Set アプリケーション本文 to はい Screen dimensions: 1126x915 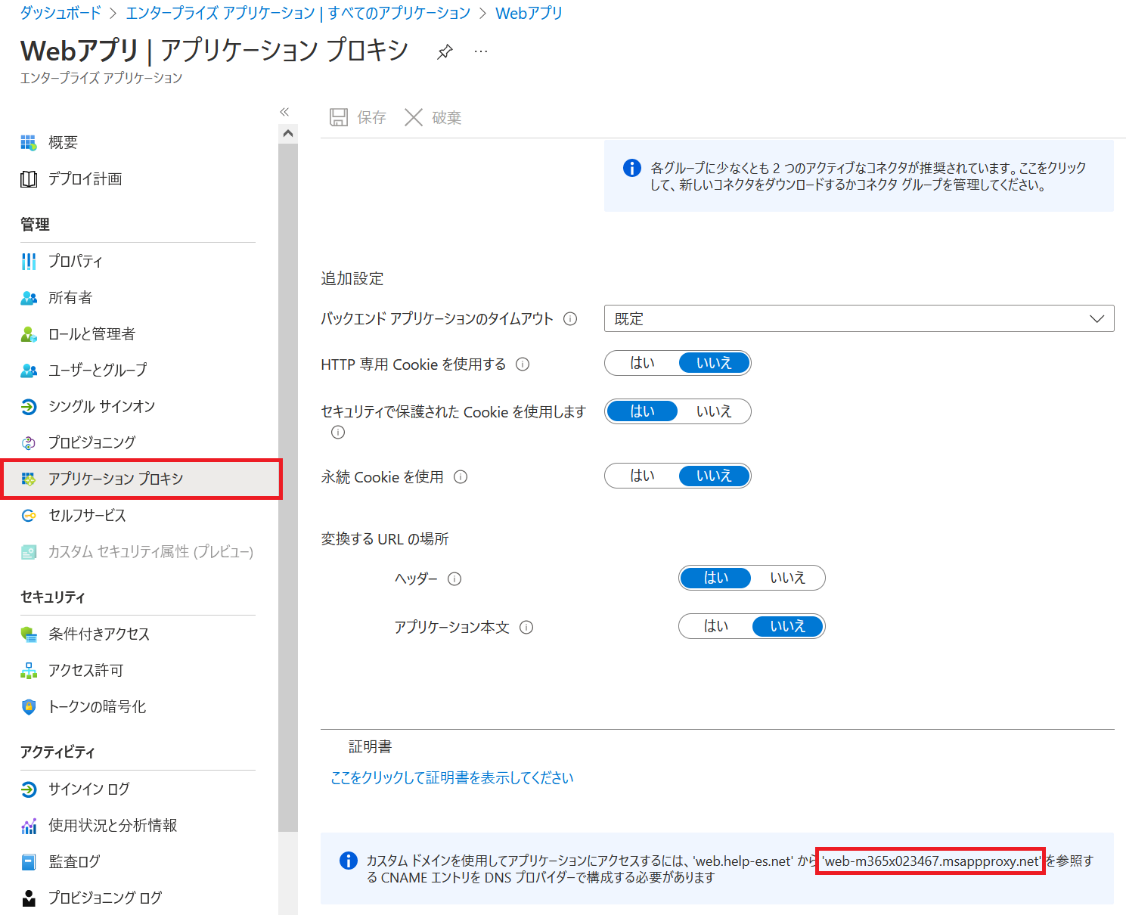tap(716, 626)
